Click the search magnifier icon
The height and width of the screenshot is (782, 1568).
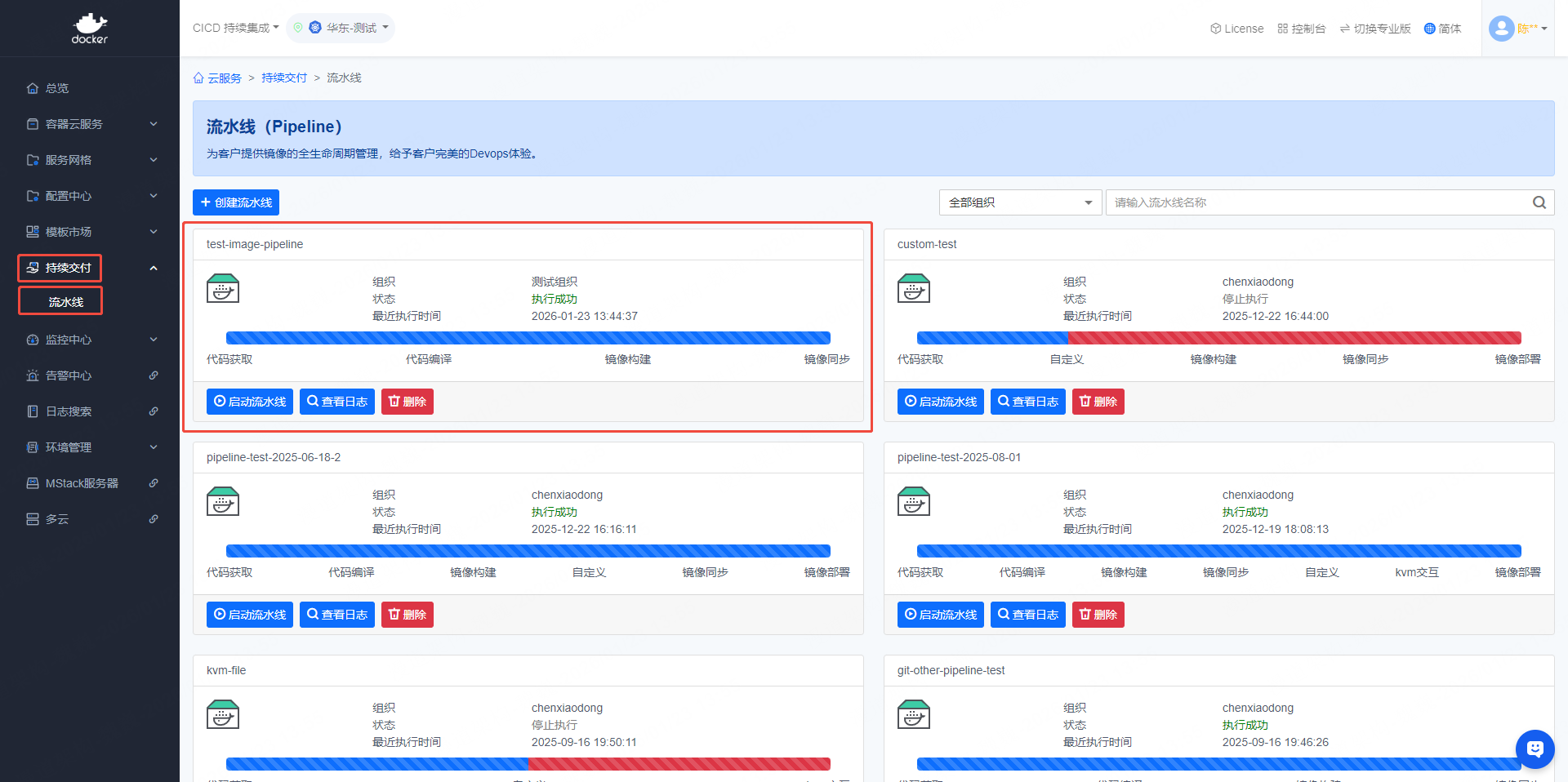pyautogui.click(x=1539, y=202)
